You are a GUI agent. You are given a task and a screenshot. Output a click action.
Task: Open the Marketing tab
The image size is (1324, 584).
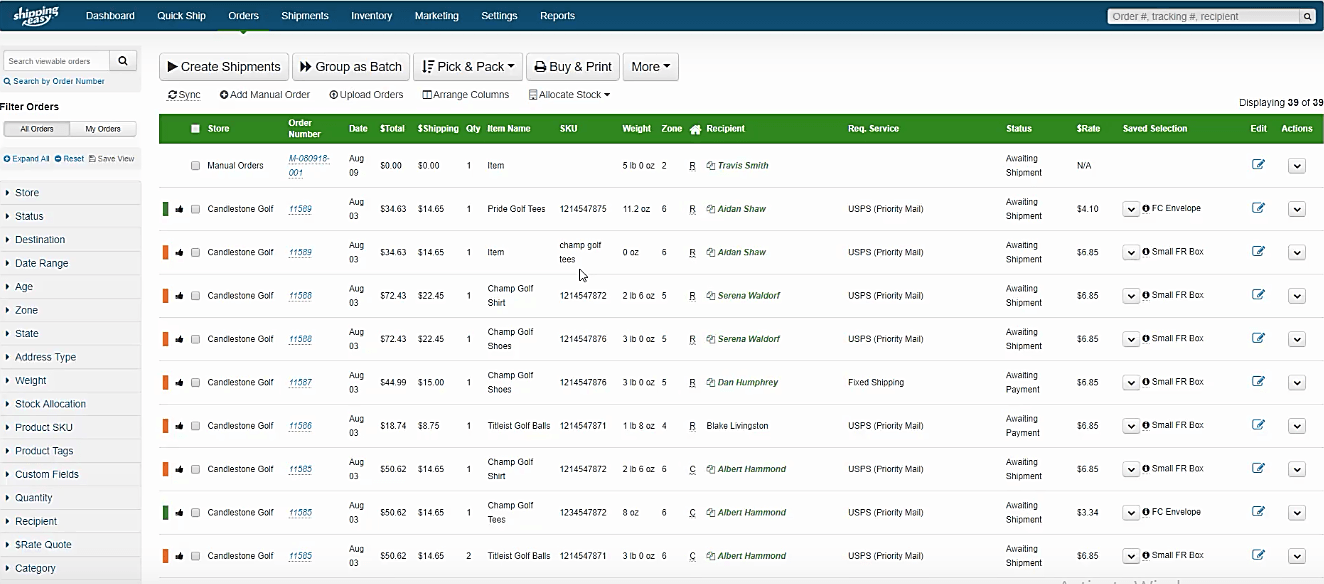click(x=437, y=16)
